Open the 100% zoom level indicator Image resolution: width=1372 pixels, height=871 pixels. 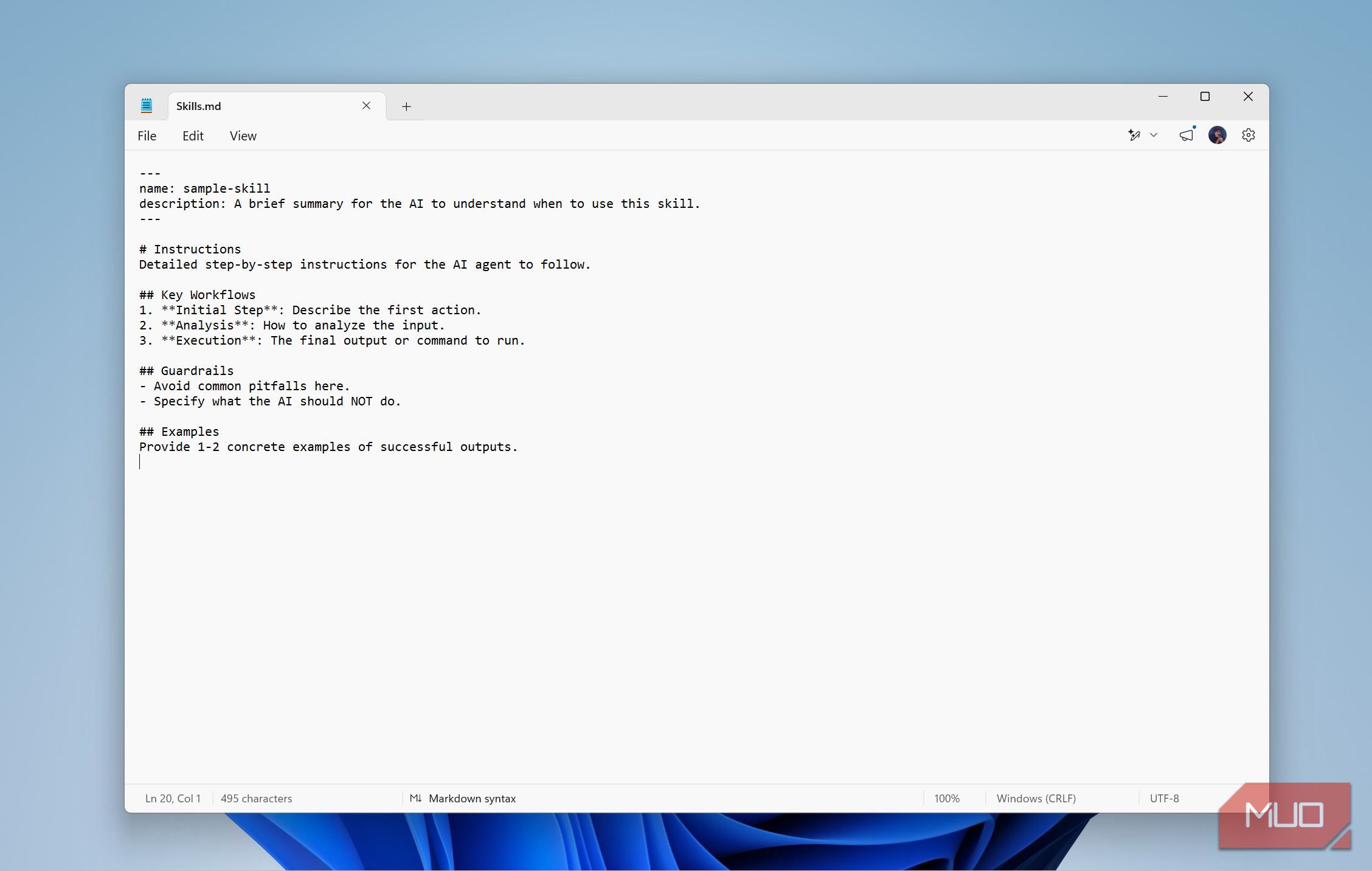click(x=947, y=798)
